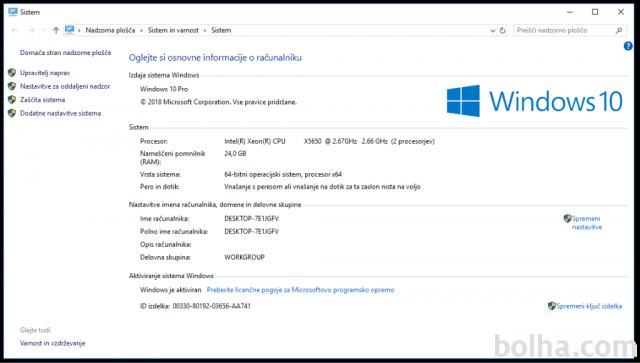This screenshot has height=363, width=640.
Task: Click the shield icon beside Upravitelj naprav
Action: [x=12, y=73]
